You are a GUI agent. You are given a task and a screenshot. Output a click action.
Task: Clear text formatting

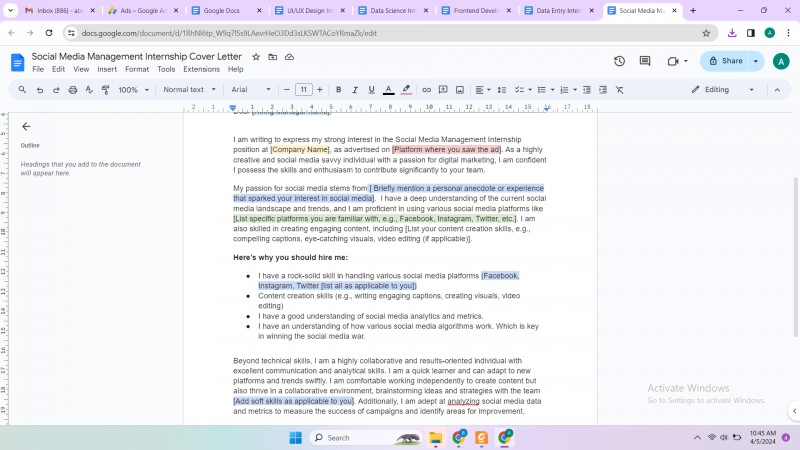619,90
